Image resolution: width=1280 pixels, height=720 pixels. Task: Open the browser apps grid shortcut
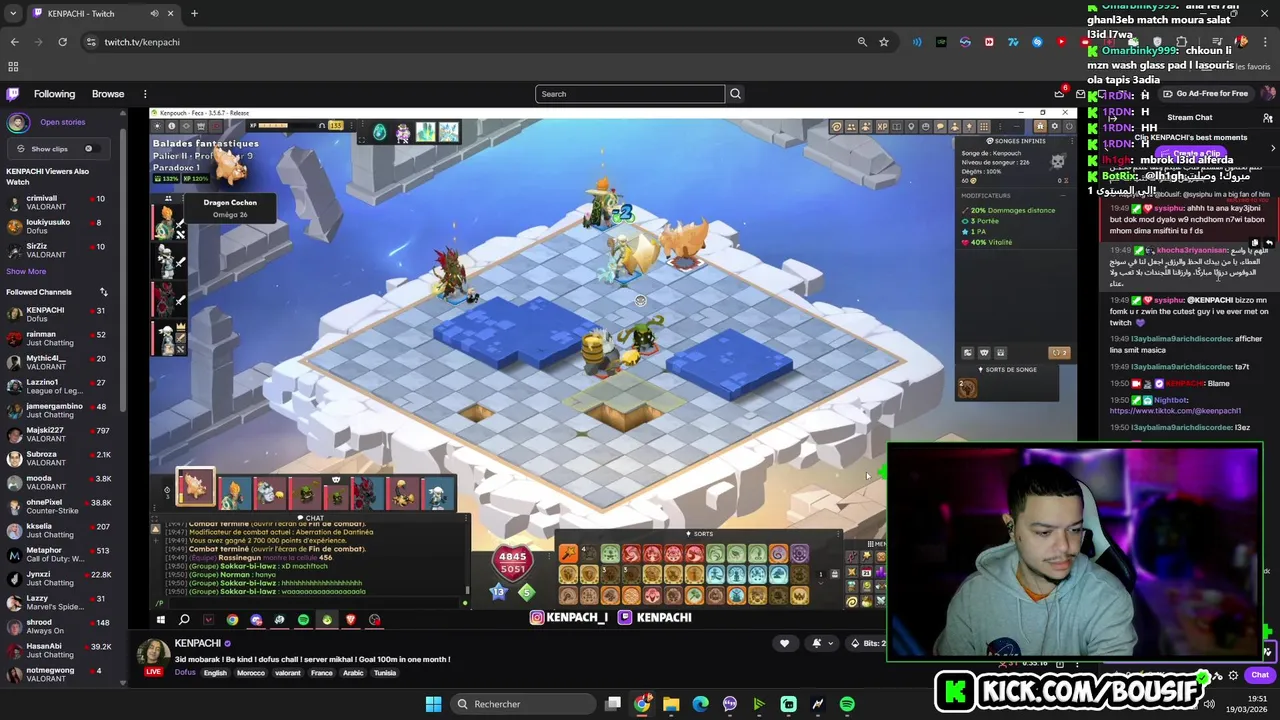[x=13, y=67]
